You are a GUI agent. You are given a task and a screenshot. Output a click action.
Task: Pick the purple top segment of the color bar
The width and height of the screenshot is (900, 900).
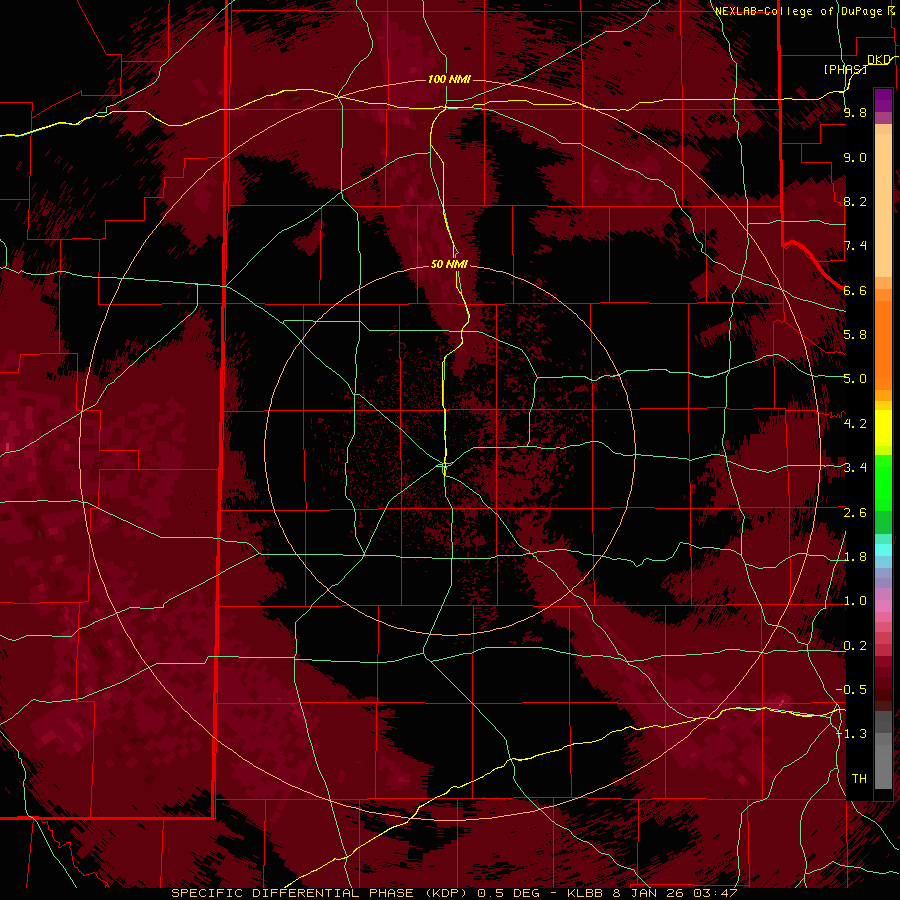pyautogui.click(x=883, y=100)
